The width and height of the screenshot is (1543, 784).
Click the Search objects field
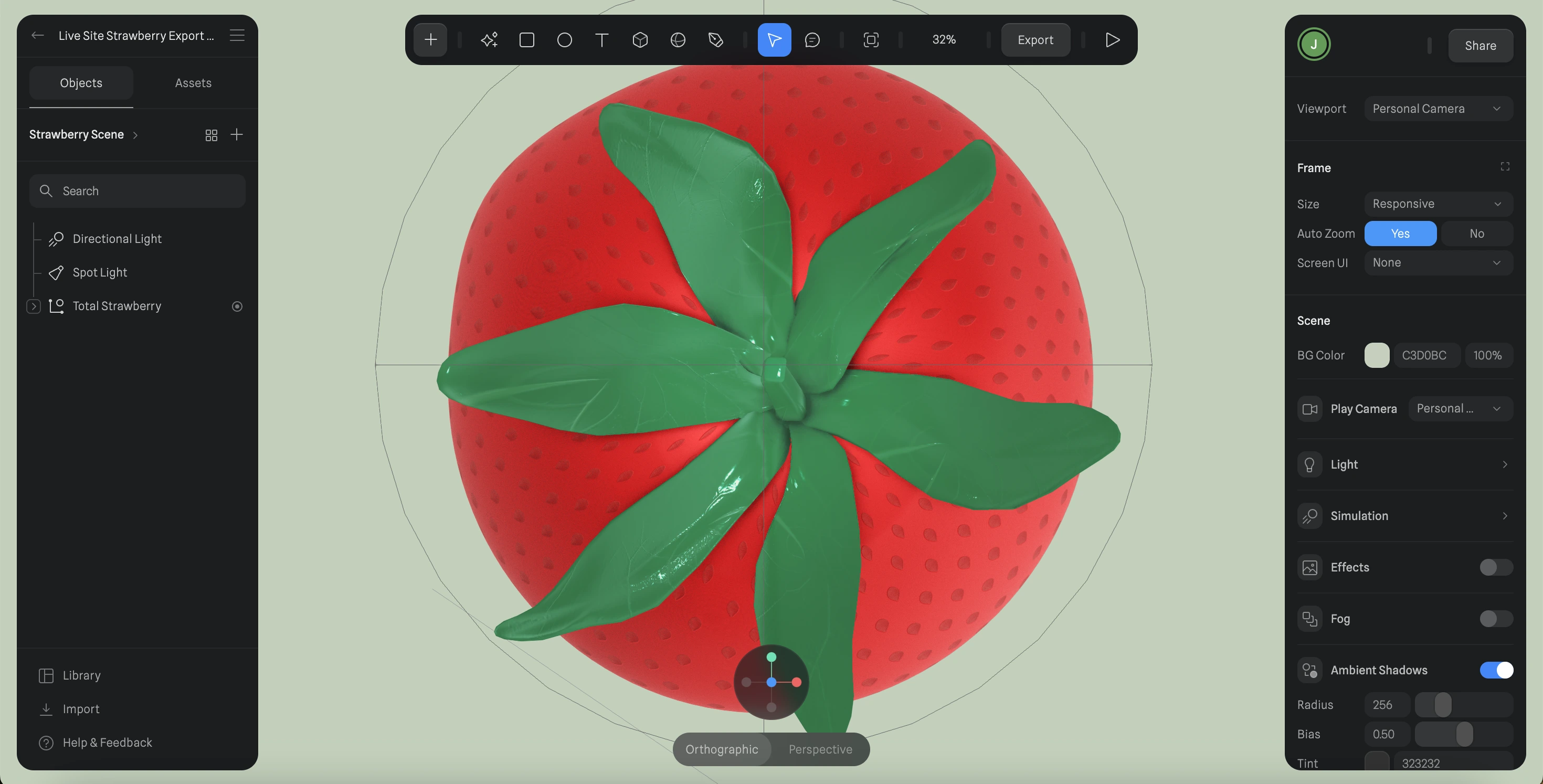137,191
